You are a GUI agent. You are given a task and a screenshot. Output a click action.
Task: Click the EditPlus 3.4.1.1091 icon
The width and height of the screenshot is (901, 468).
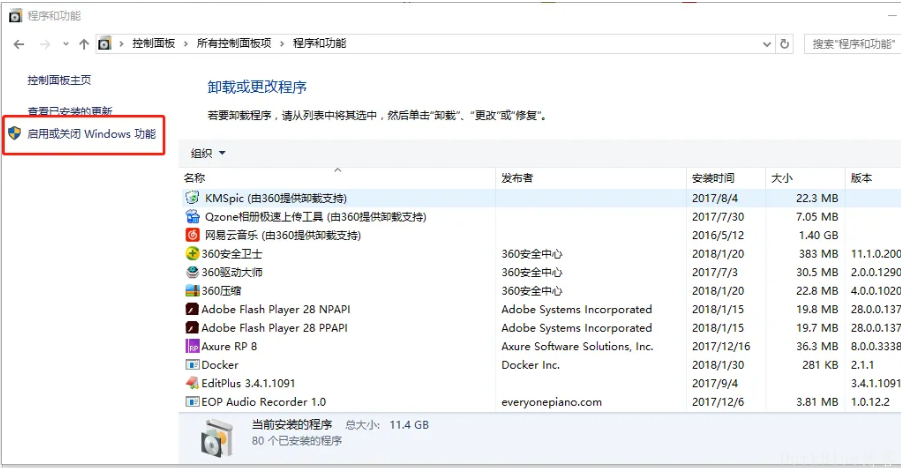coord(192,383)
